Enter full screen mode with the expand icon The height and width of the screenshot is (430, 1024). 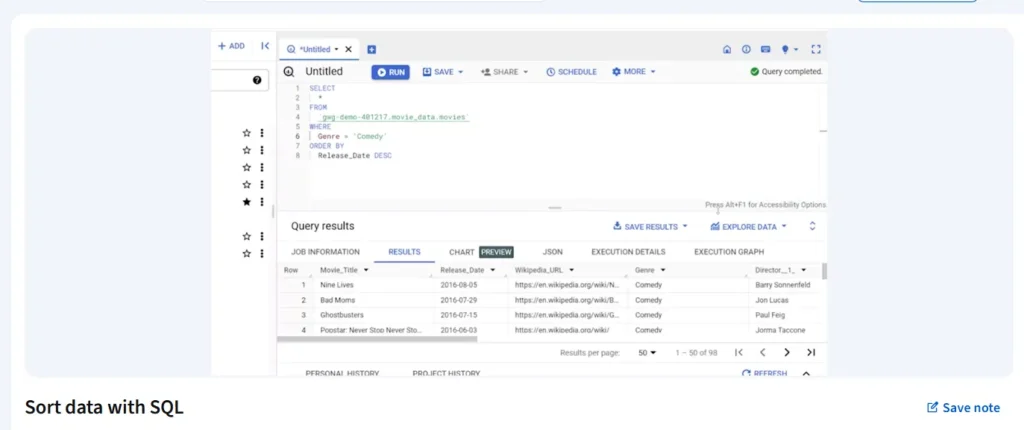[x=816, y=49]
